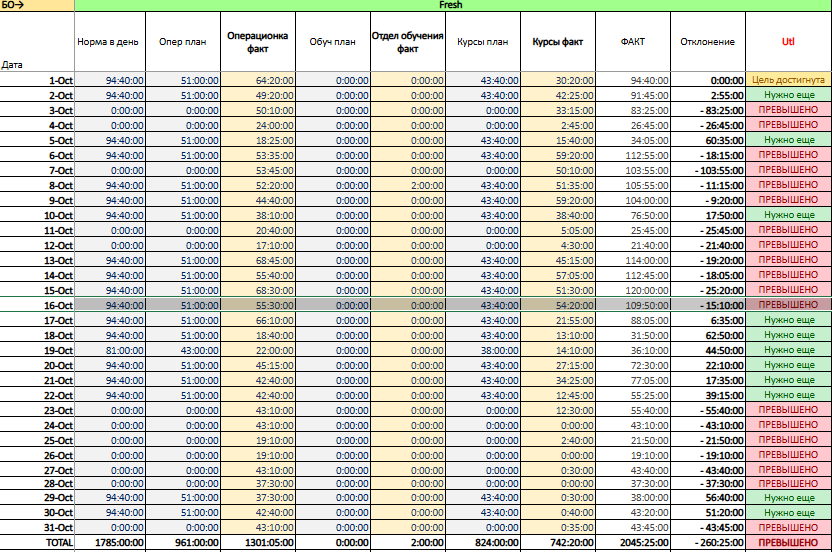
Task: Click the '26-Oct' date cell
Action: [37, 455]
